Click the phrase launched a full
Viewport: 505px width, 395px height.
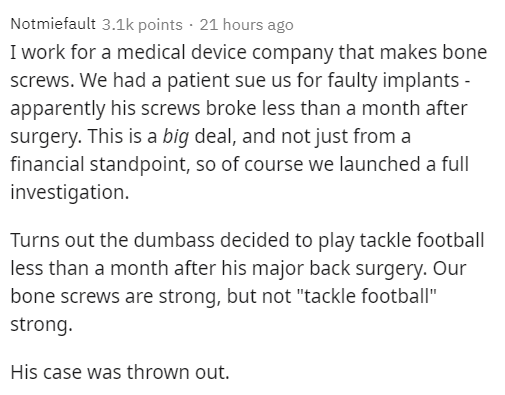[404, 164]
